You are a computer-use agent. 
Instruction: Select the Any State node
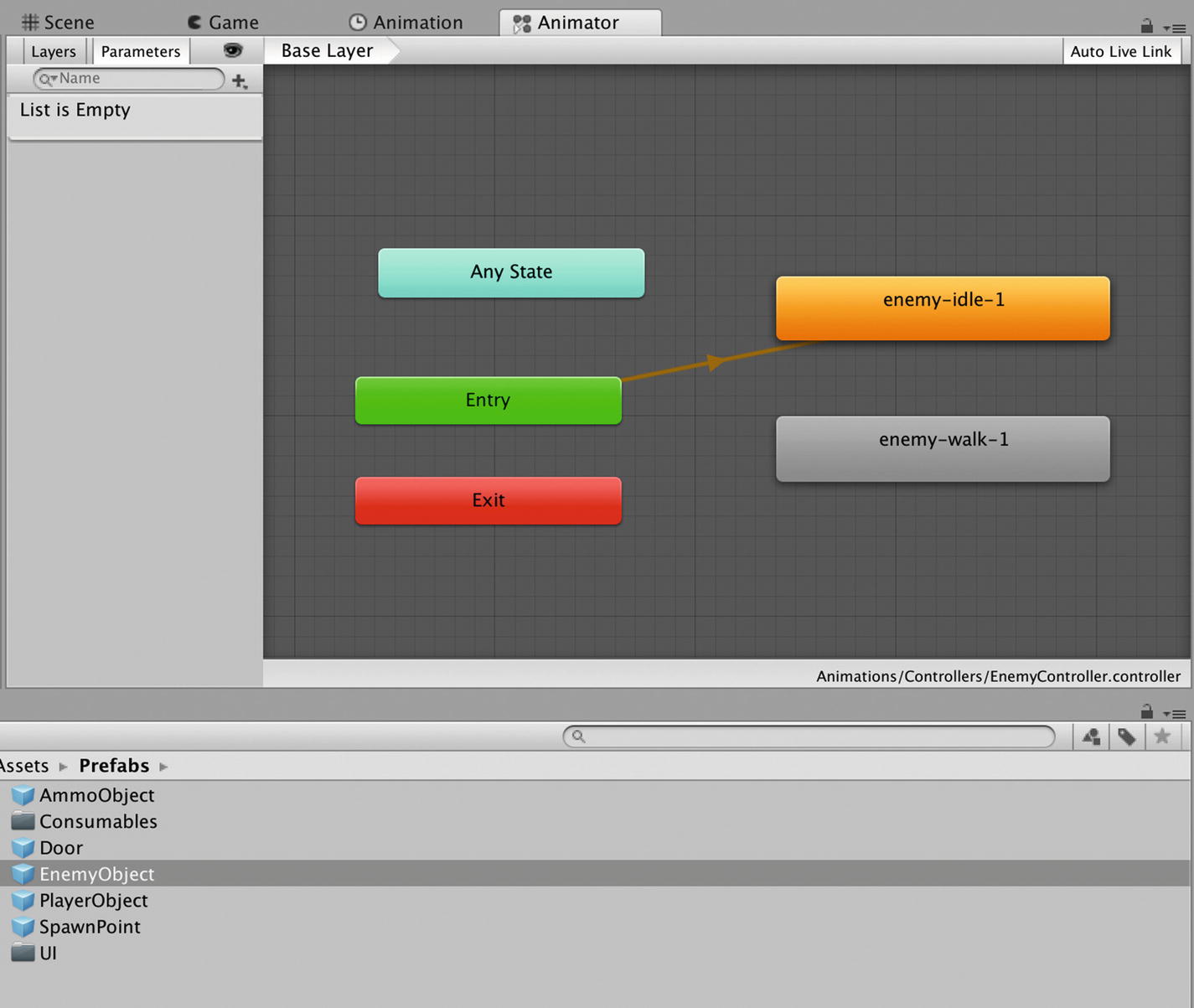pyautogui.click(x=511, y=272)
